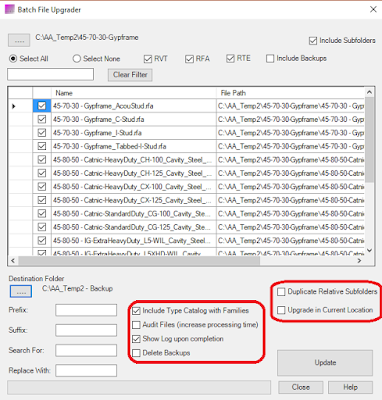Click horizontal scroll right arrow
The height and width of the screenshot is (400, 382).
(x=359, y=261)
